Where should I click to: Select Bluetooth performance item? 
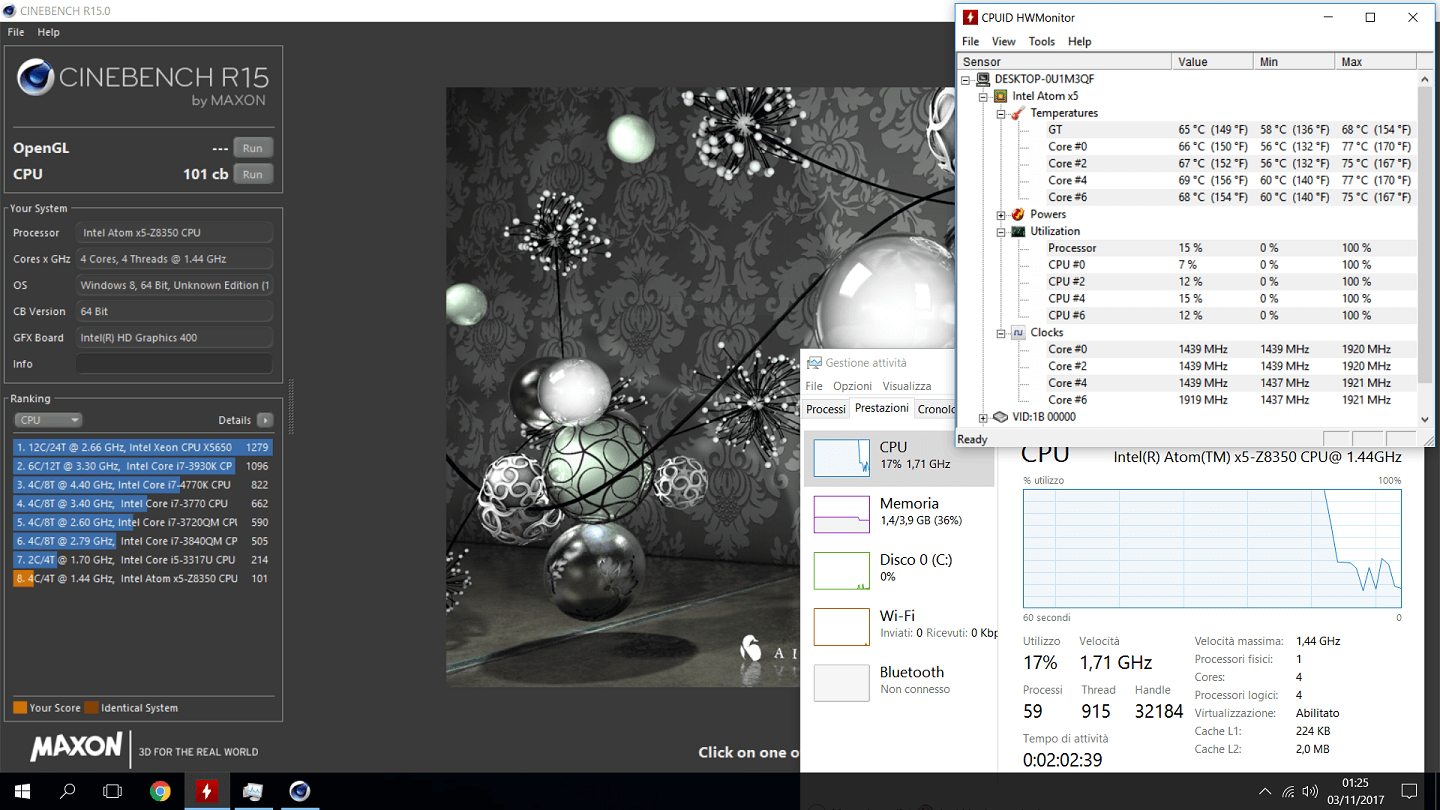coord(899,681)
